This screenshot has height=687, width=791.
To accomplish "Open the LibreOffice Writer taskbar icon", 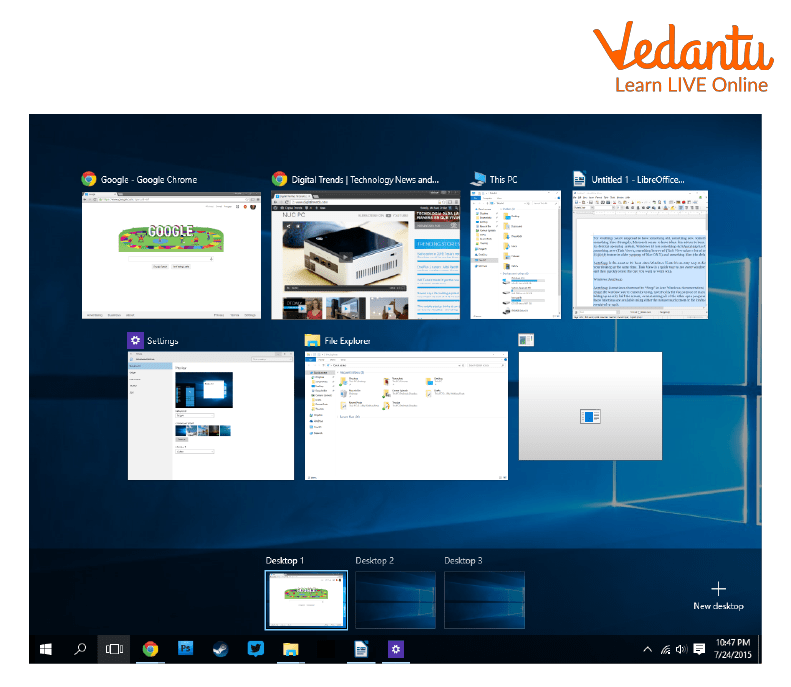I will (x=360, y=649).
